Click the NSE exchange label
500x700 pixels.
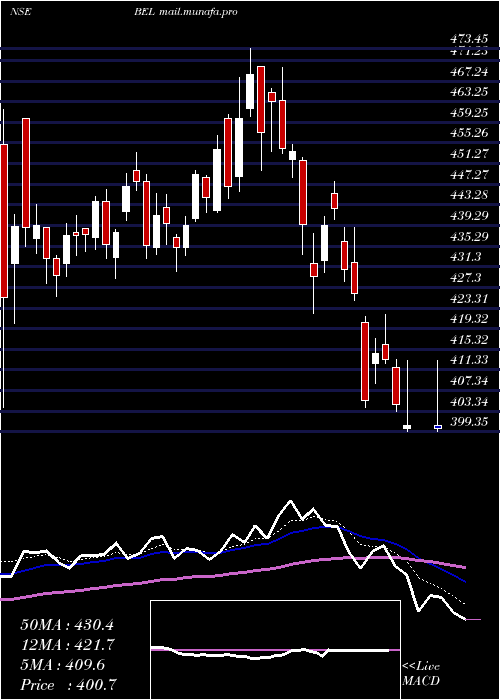21,12
